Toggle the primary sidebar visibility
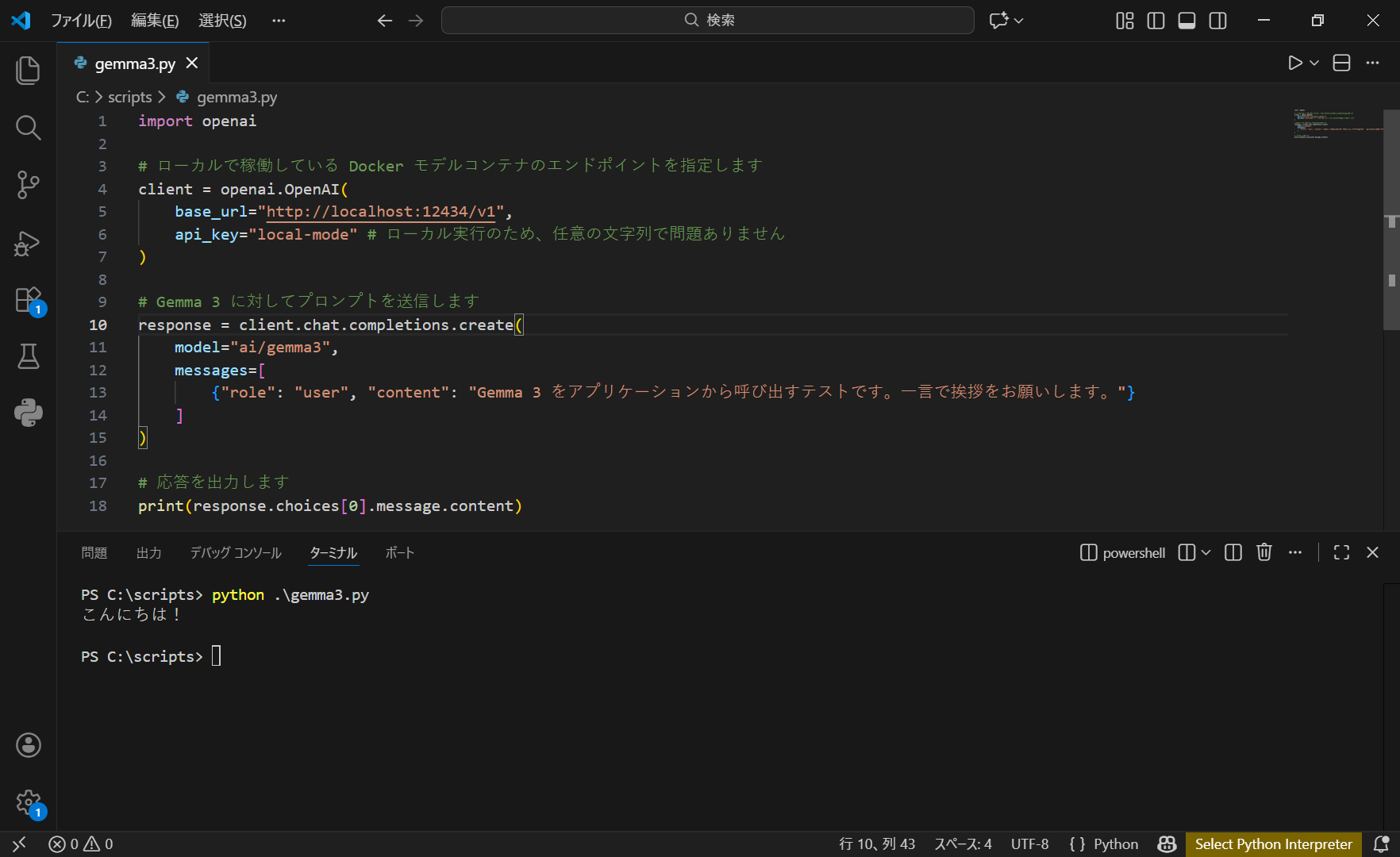 pos(1156,21)
